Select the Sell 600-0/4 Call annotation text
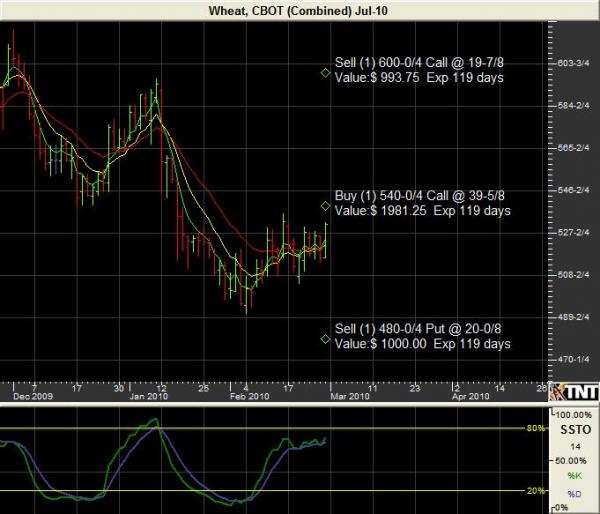 click(420, 70)
